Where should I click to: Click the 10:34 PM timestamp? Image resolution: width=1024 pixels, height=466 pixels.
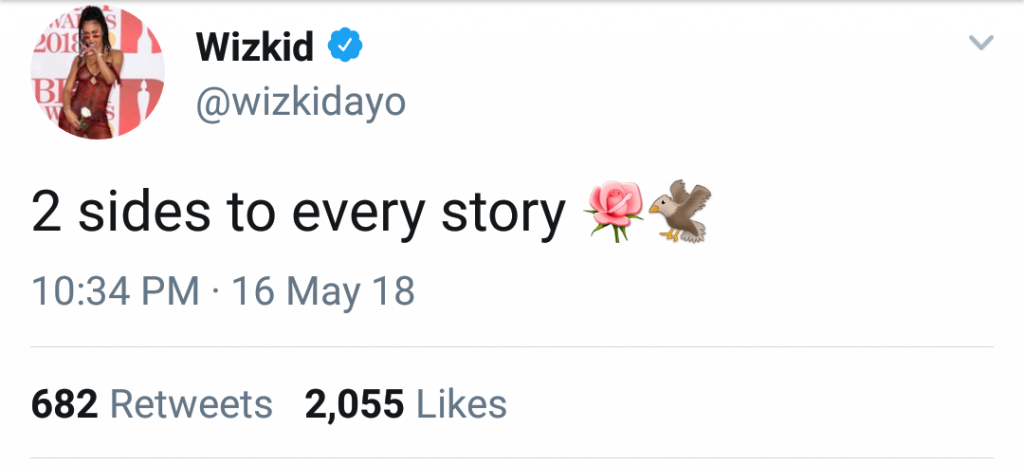[114, 291]
